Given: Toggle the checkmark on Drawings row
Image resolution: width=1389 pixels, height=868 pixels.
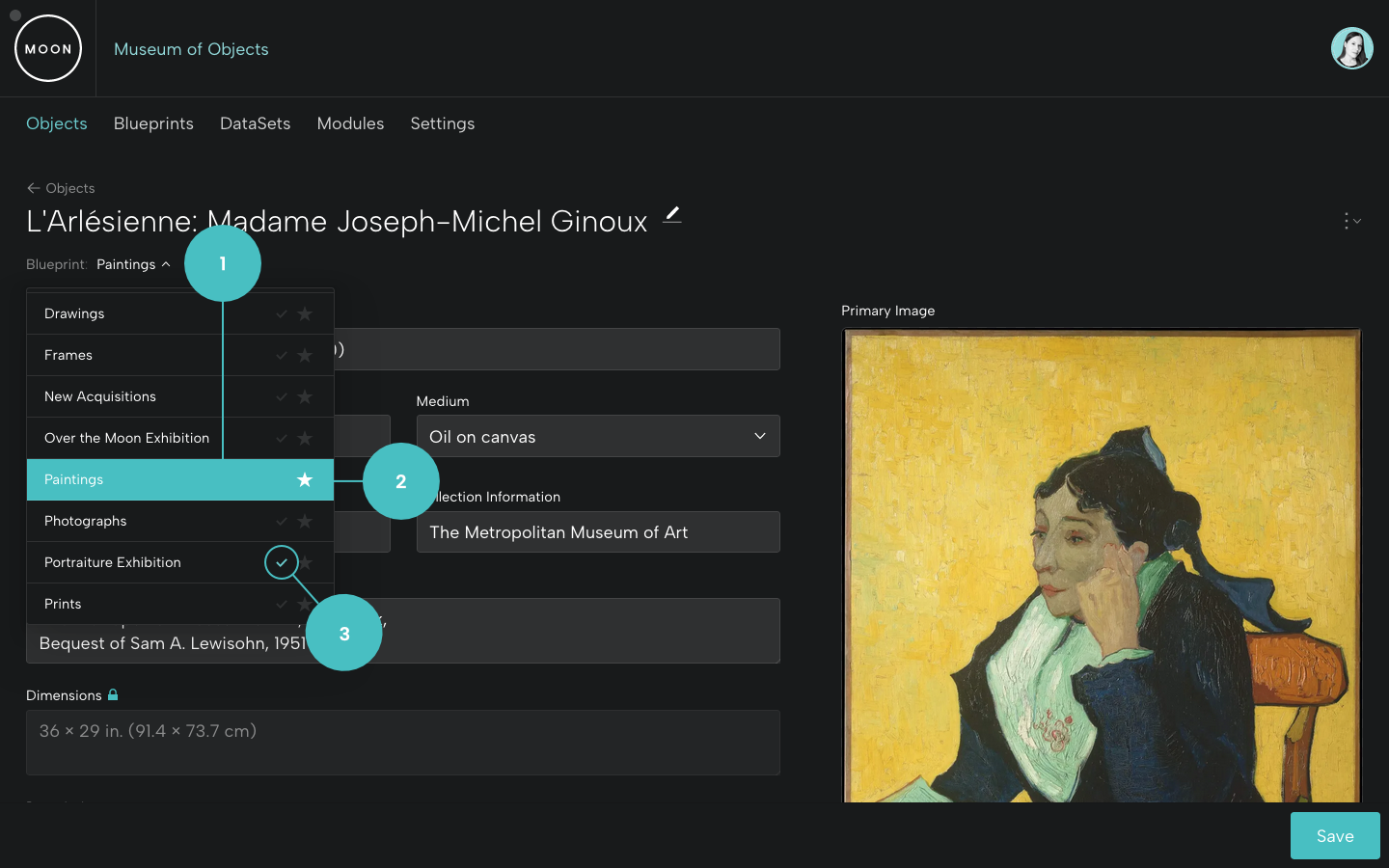Looking at the screenshot, I should click(x=282, y=313).
